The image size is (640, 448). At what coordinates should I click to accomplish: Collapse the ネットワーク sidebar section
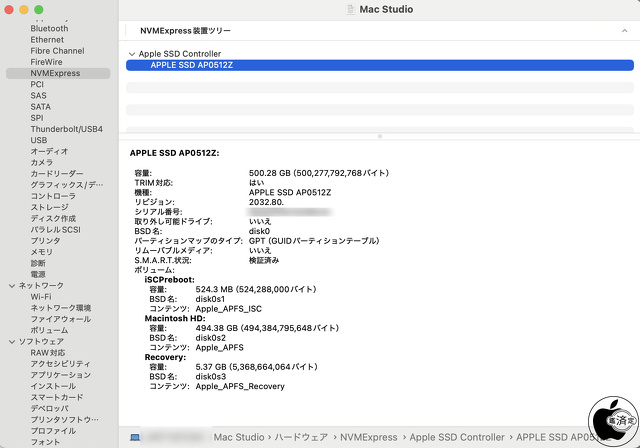pyautogui.click(x=11, y=285)
